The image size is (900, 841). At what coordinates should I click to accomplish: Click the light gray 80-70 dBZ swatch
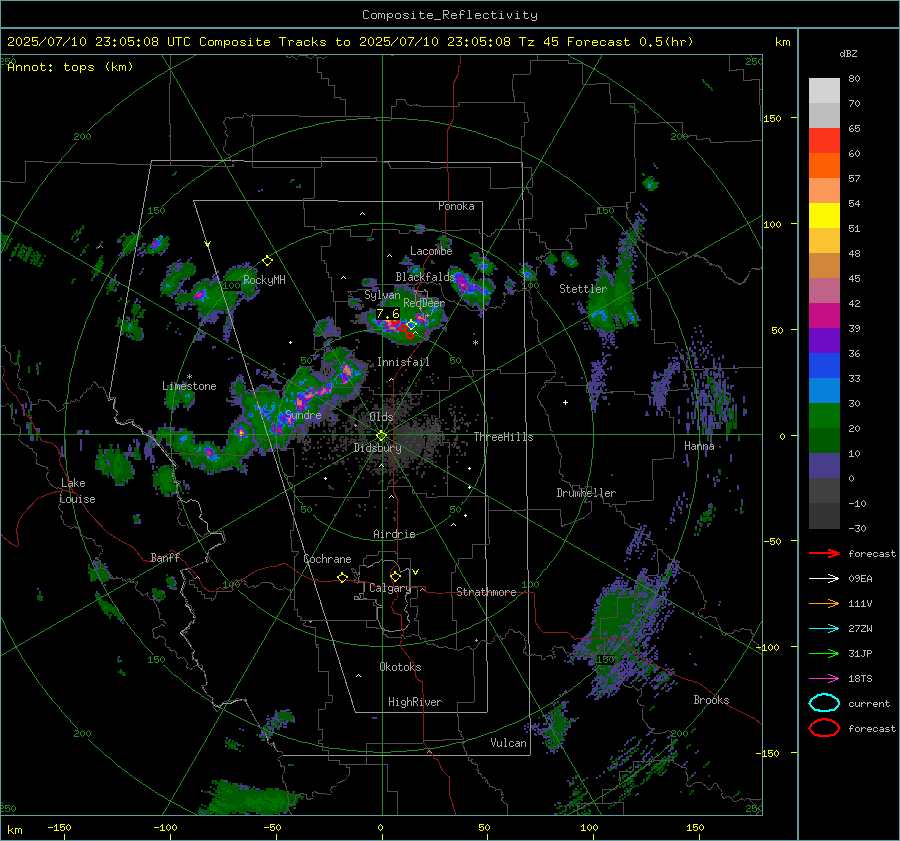(824, 91)
